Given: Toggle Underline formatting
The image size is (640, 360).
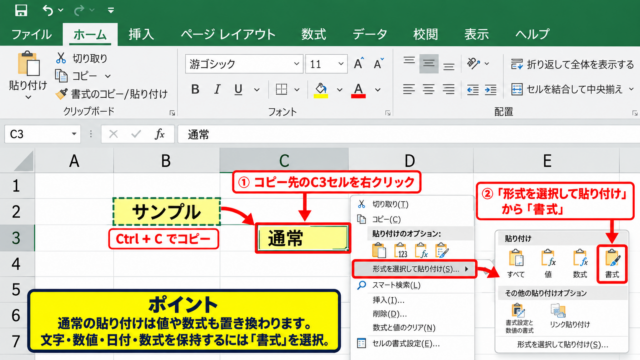Looking at the screenshot, I should [x=238, y=89].
